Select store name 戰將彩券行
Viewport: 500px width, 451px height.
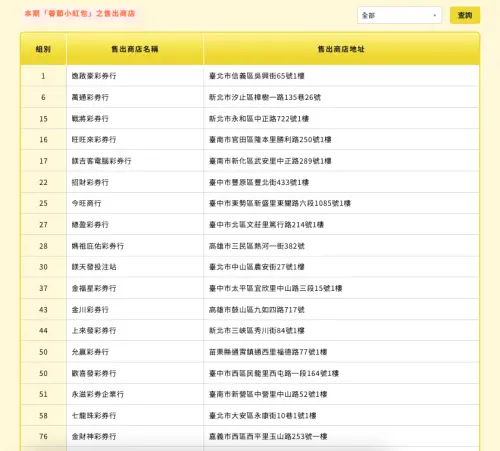pos(90,119)
